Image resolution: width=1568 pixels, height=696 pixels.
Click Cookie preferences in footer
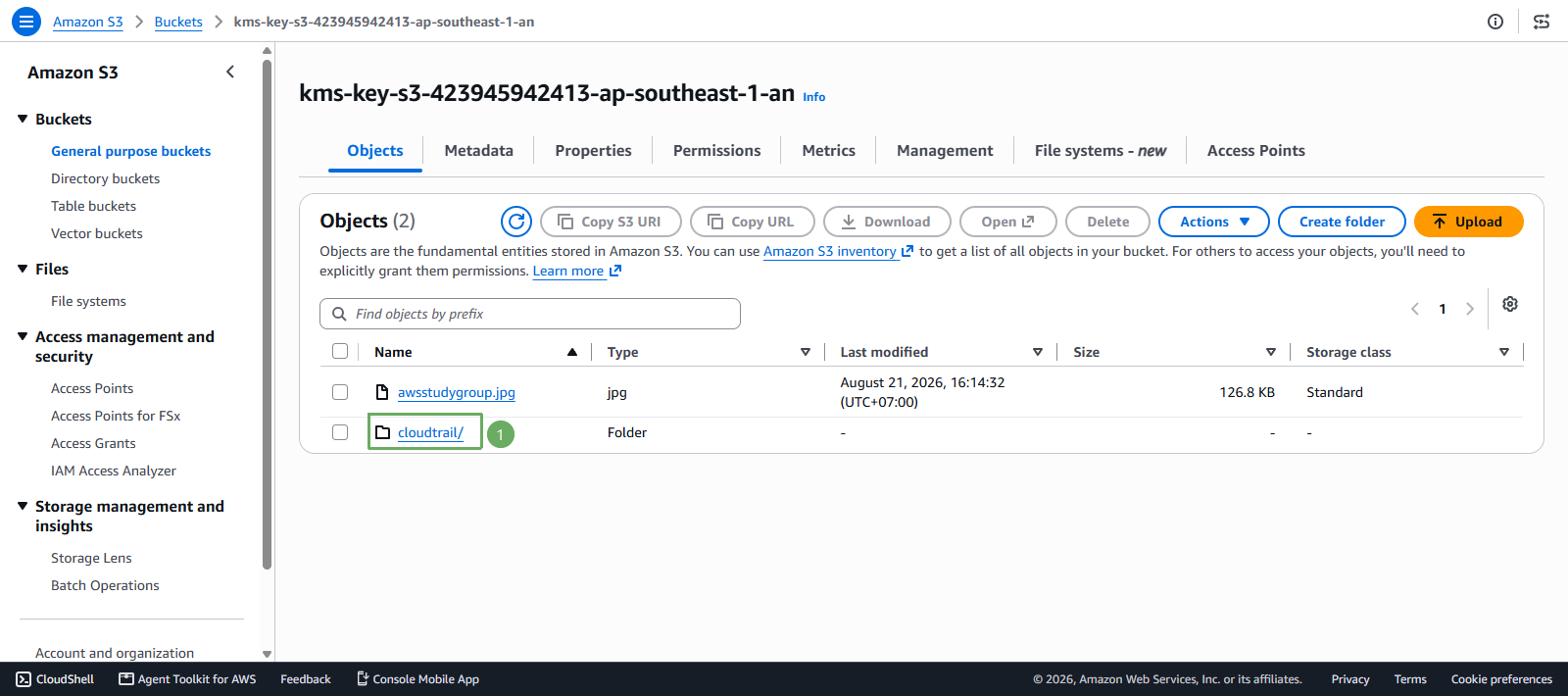tap(1501, 679)
